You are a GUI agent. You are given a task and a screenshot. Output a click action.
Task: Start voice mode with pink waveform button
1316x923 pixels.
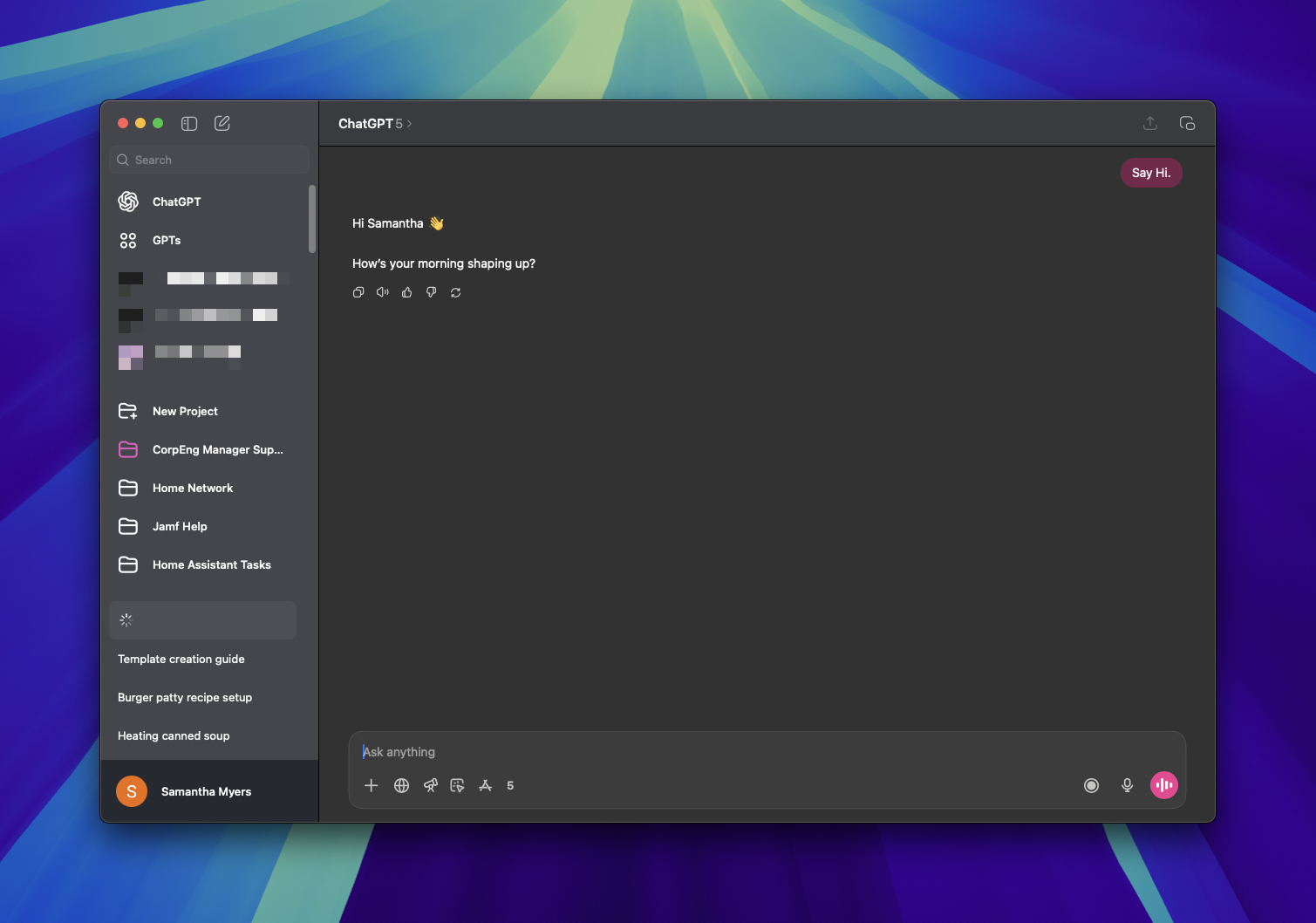1163,786
